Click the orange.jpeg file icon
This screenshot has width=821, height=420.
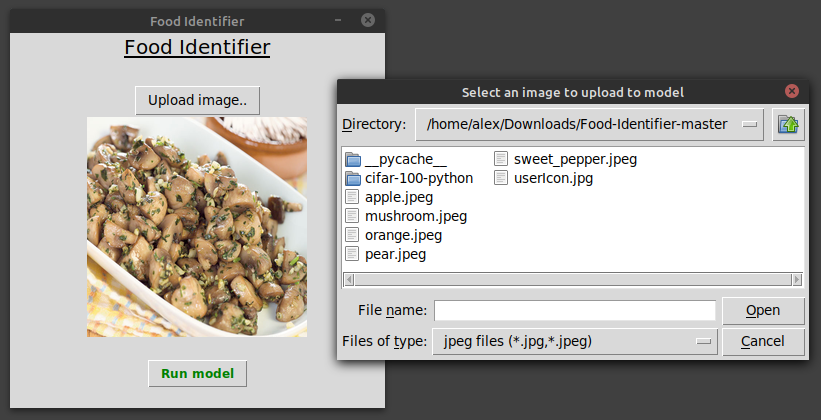tap(352, 236)
